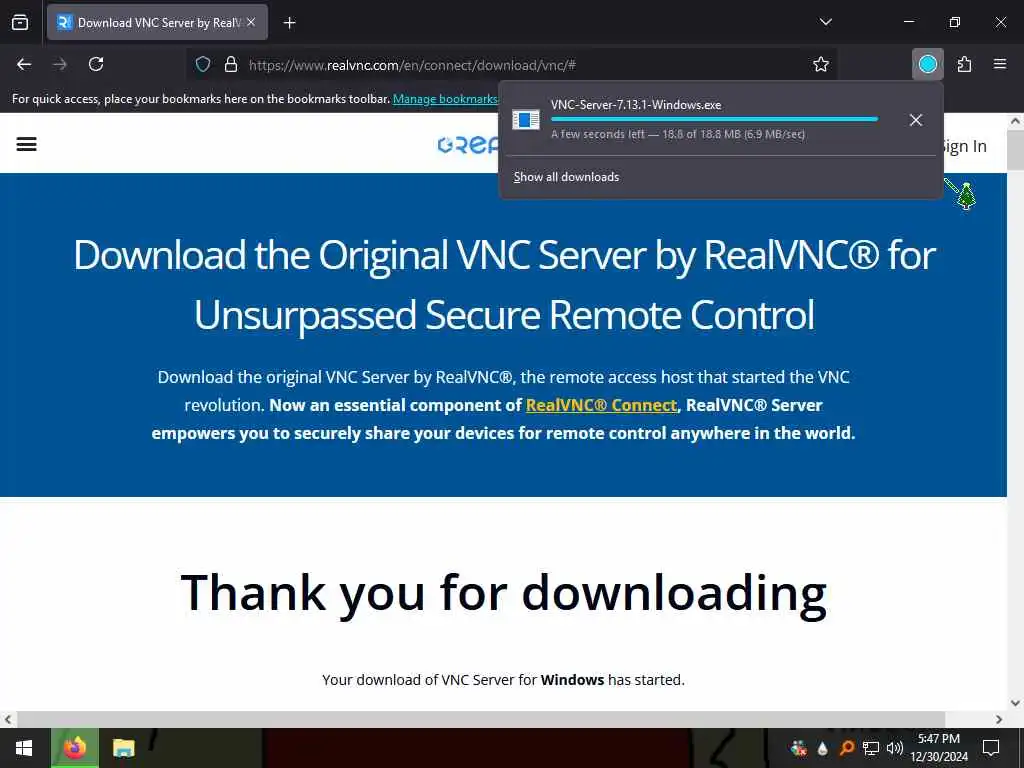
Task: Go back to previous page
Action: click(x=24, y=64)
